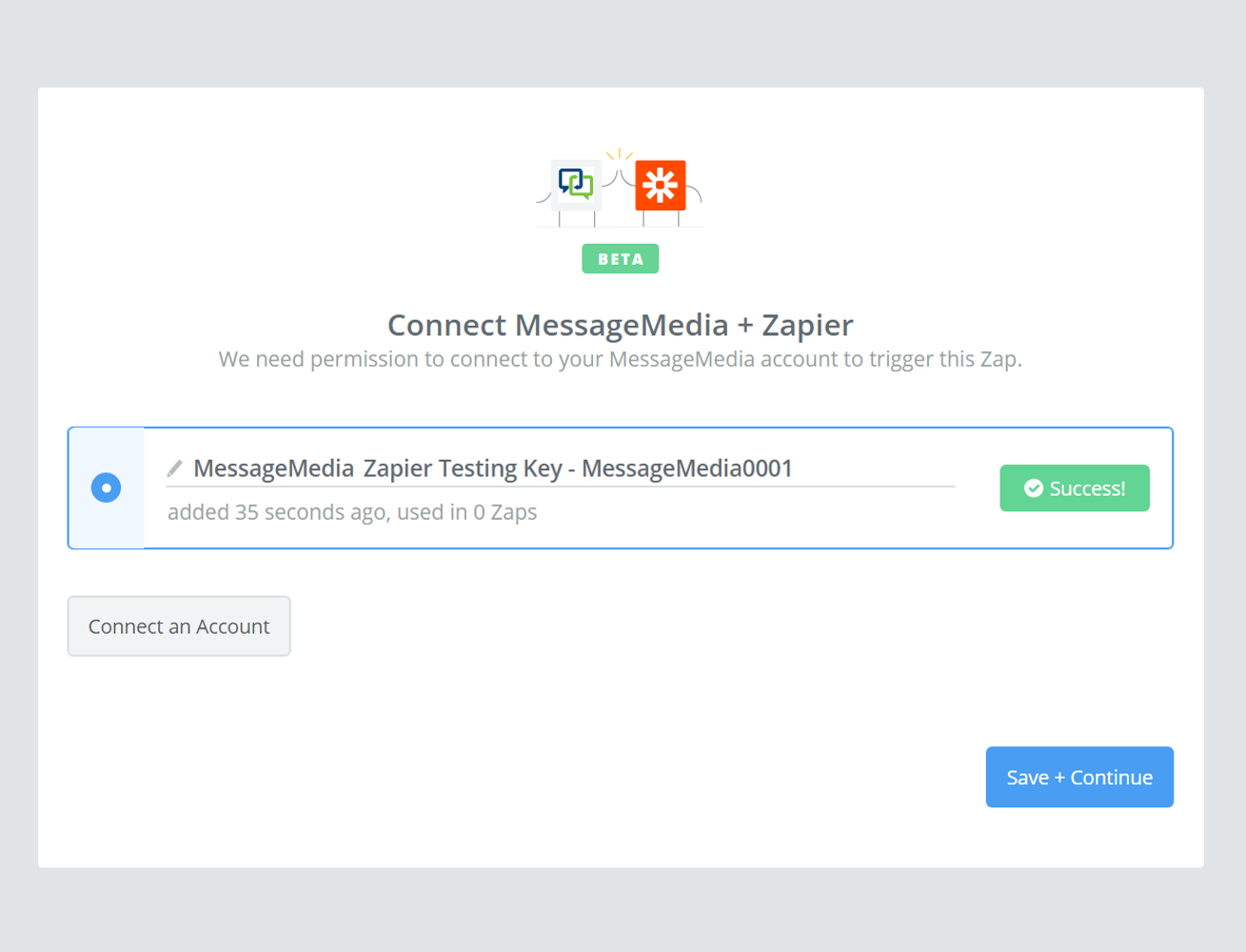Click the checkmark icon inside Success badge

pyautogui.click(x=1033, y=488)
